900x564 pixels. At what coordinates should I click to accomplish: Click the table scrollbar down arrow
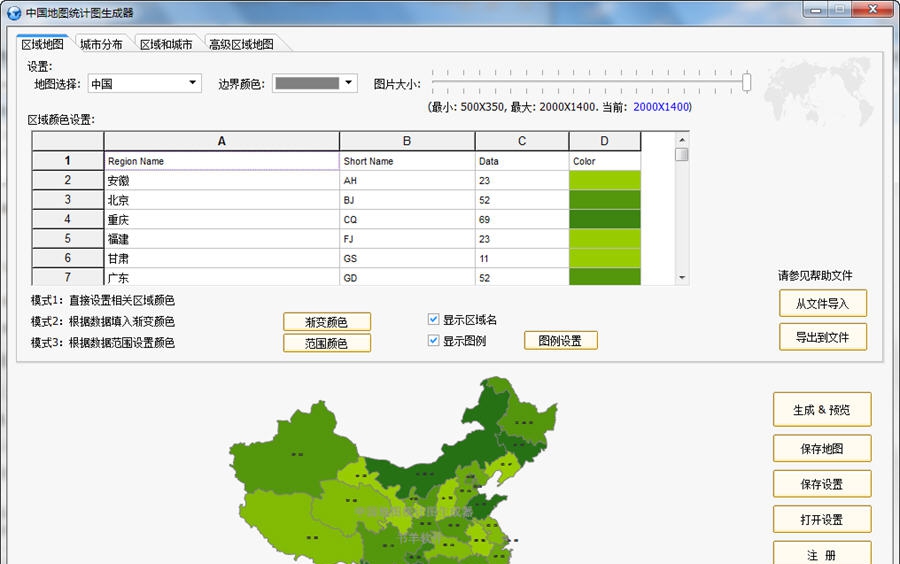[682, 278]
